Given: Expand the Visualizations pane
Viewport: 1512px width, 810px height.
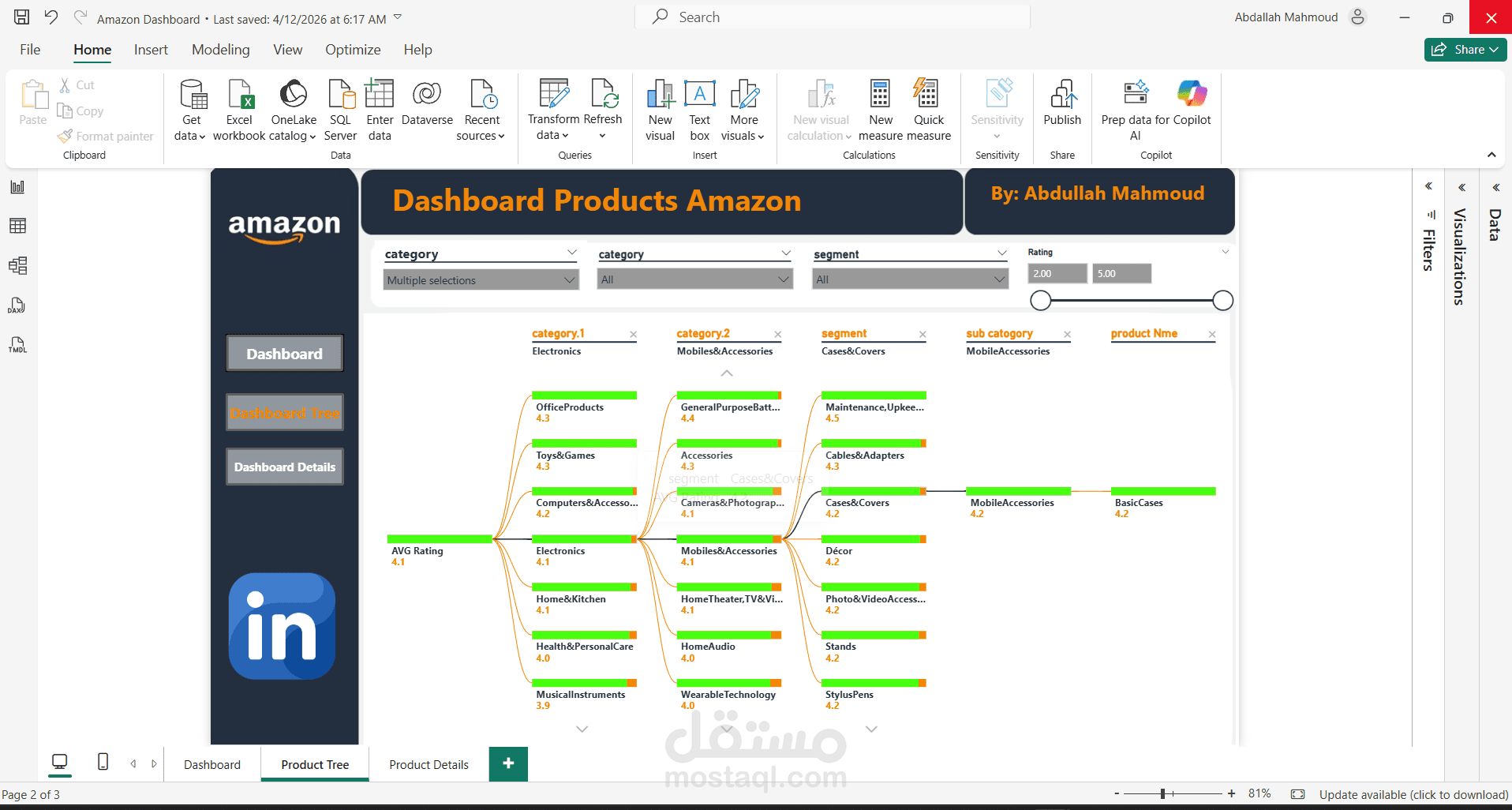Looking at the screenshot, I should pyautogui.click(x=1462, y=188).
